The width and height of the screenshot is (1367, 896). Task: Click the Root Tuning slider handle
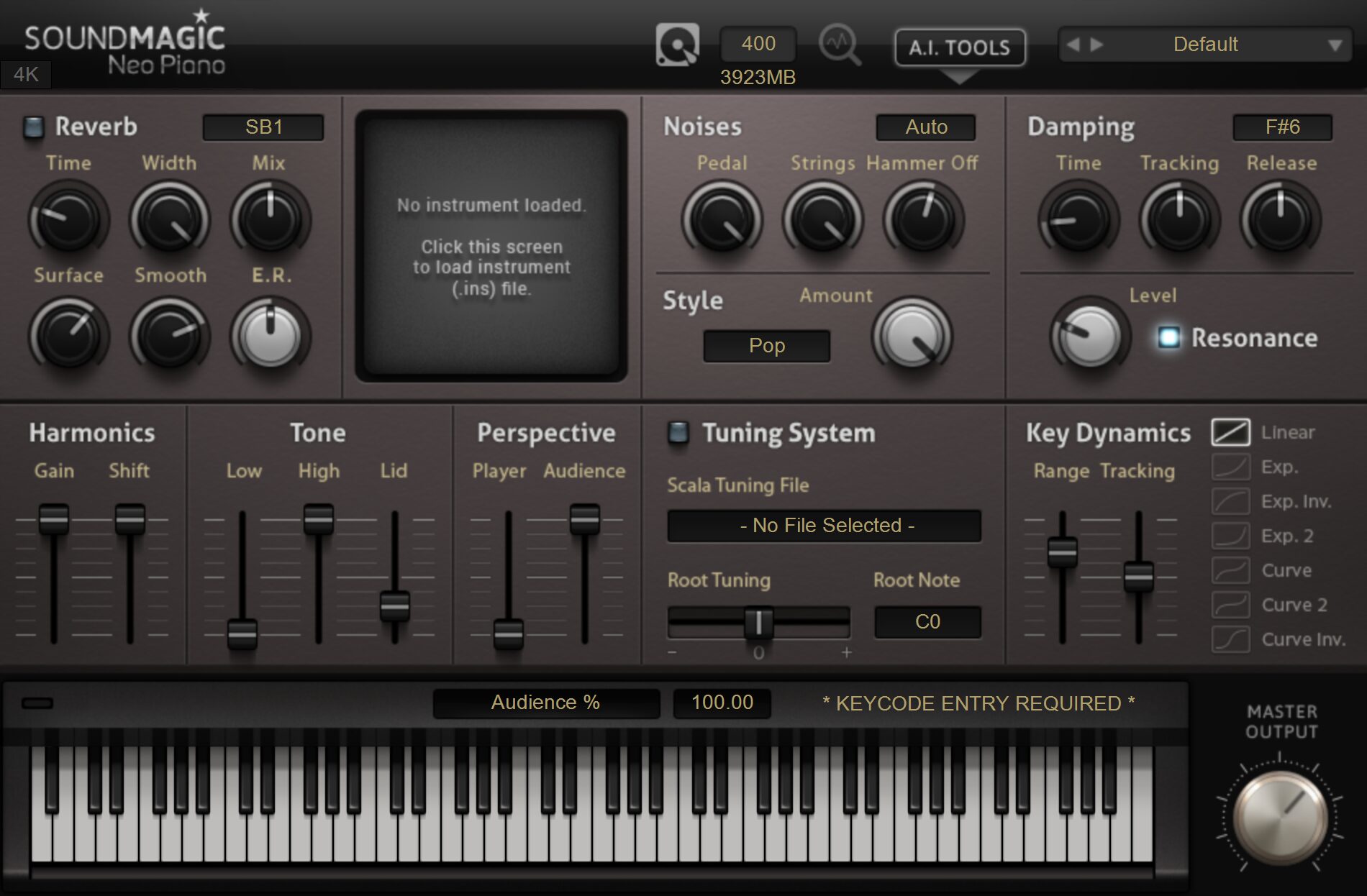758,622
